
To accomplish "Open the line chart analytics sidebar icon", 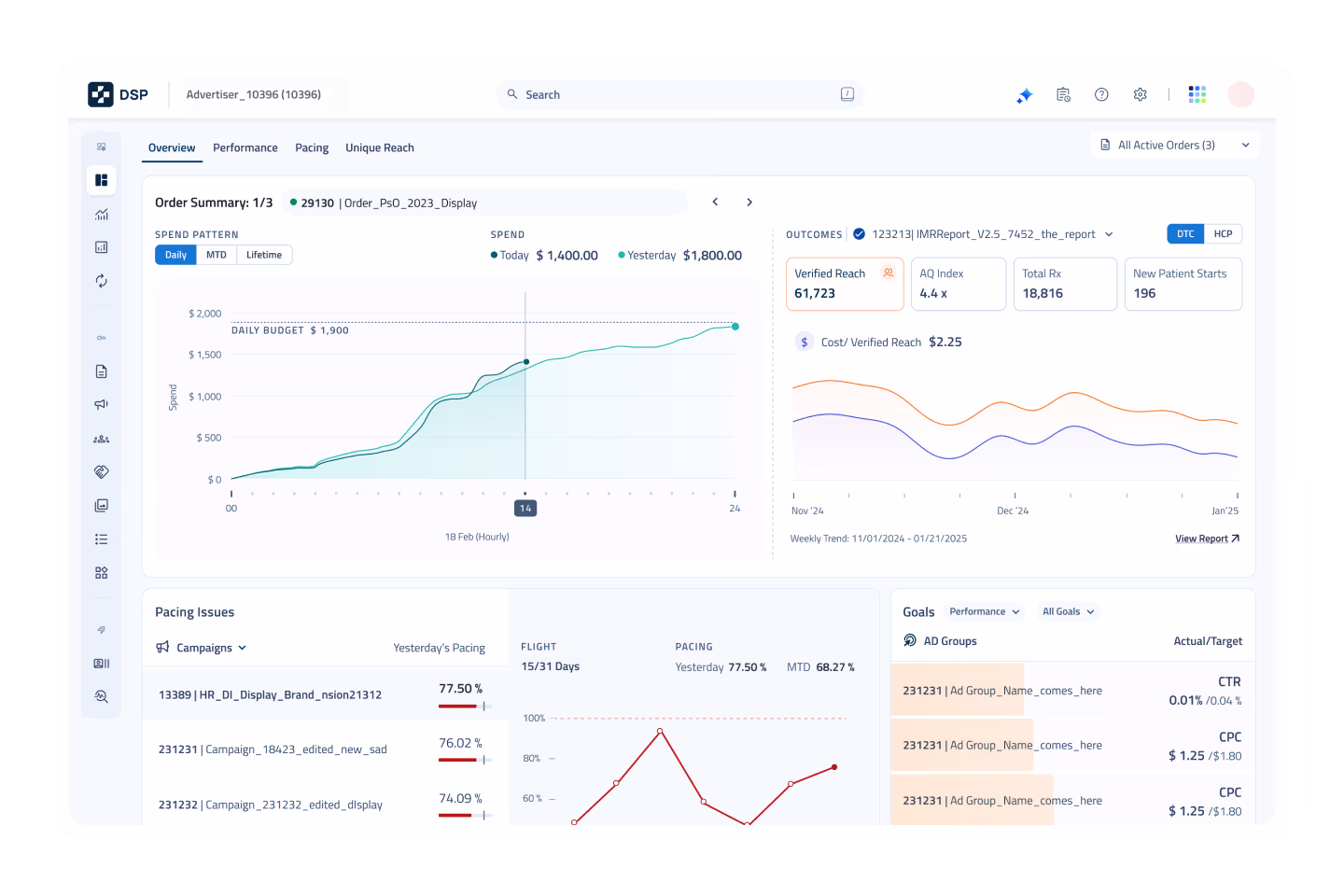I will 101,215.
